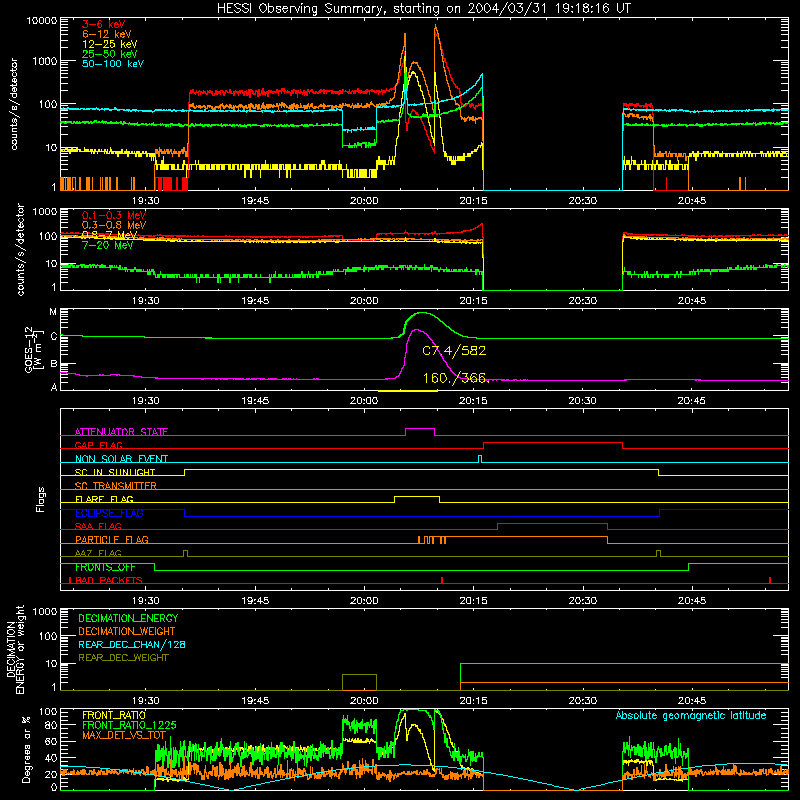Click the DECIMATION_ENERGY legend entry
This screenshot has height=800, width=800.
coord(128,618)
